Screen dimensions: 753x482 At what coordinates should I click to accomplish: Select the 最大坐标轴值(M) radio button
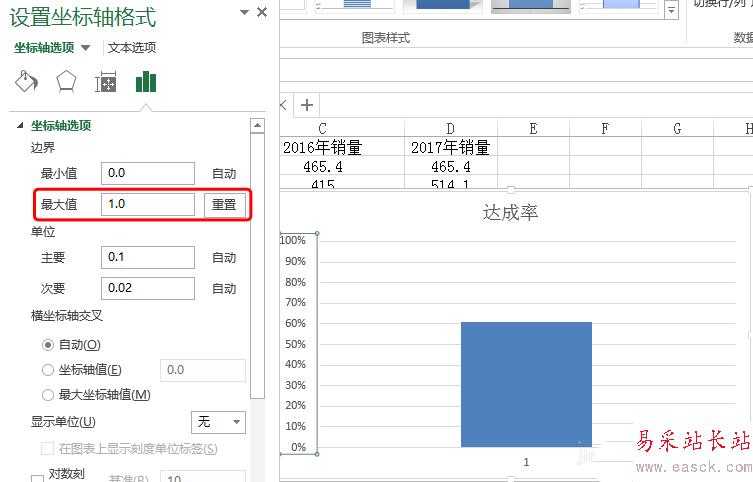coord(48,395)
